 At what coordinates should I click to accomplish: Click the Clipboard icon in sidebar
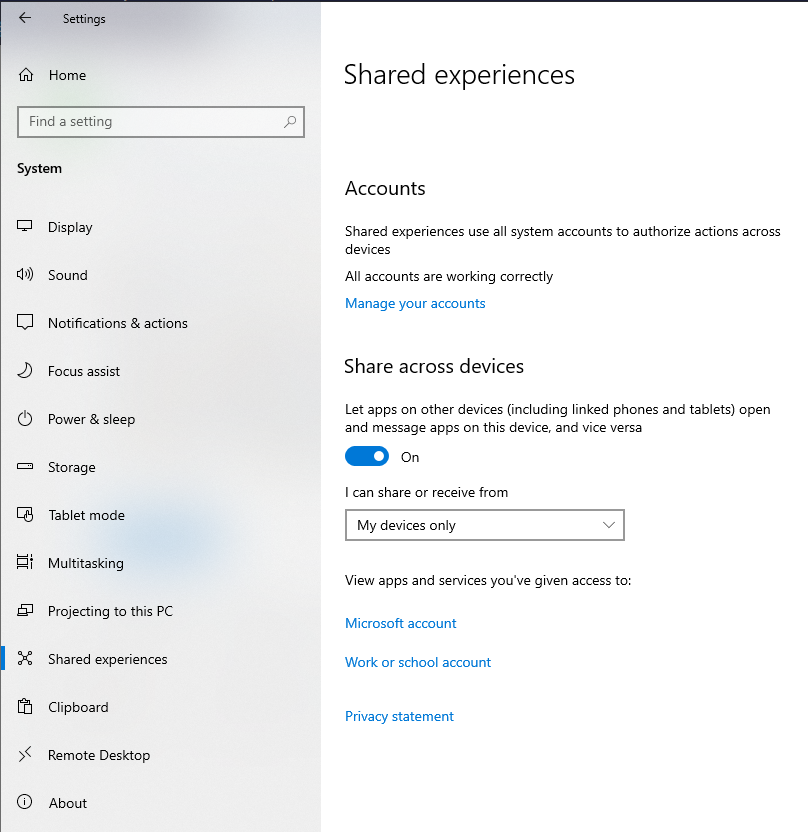tap(25, 706)
